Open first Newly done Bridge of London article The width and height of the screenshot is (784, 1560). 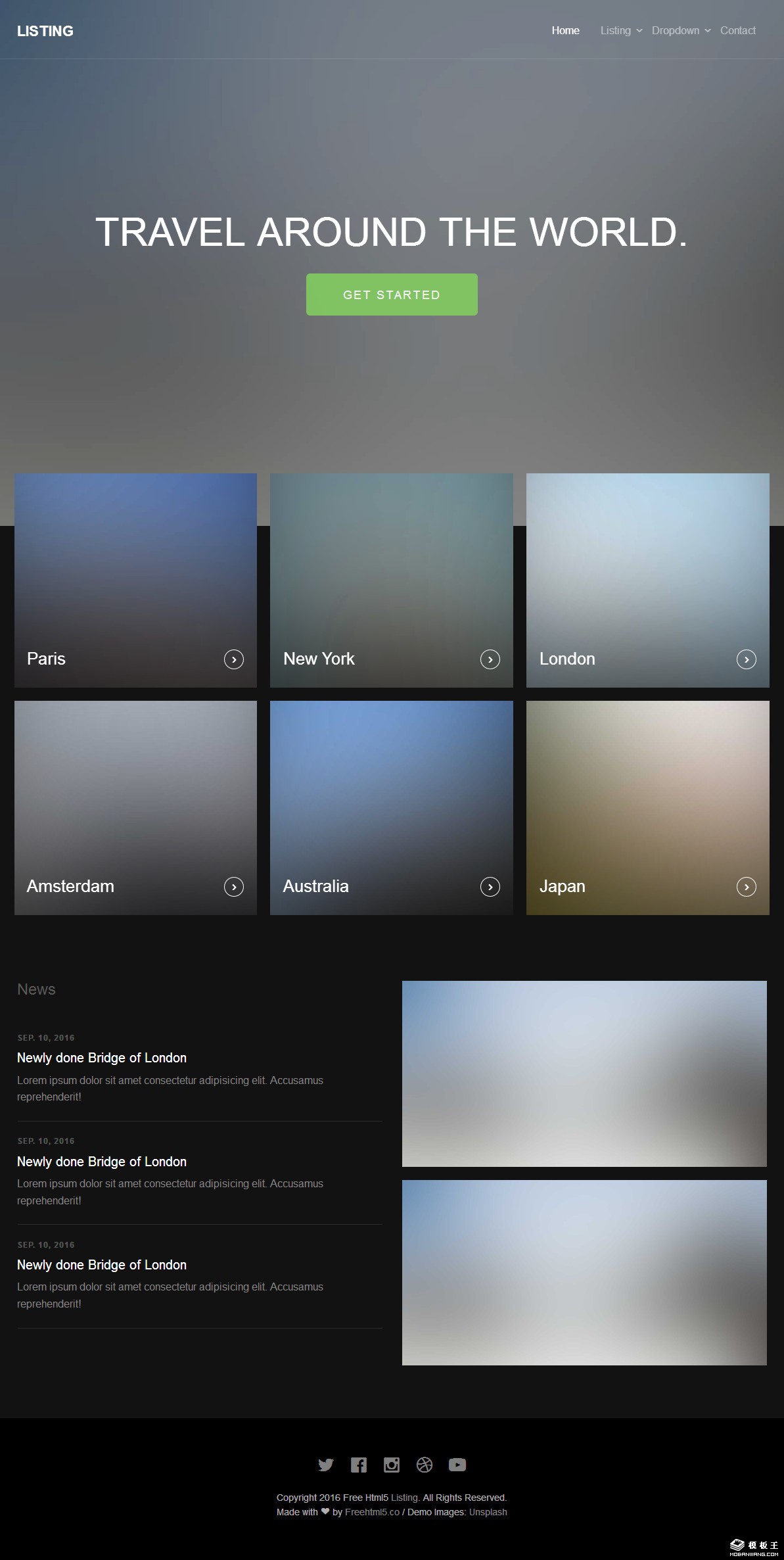[102, 1057]
